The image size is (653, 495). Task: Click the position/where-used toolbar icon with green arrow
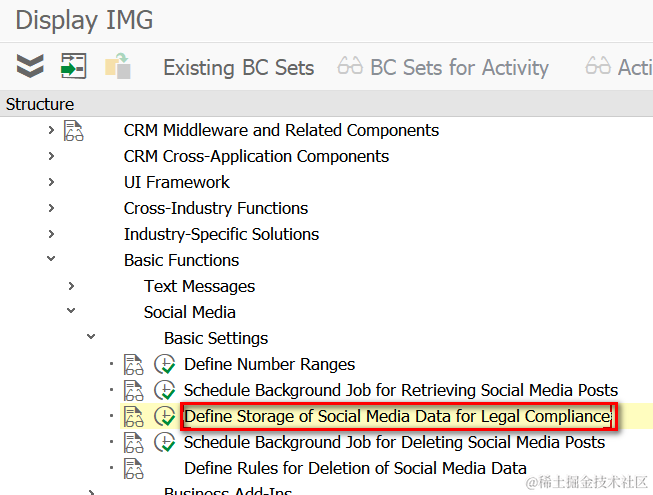pos(73,66)
